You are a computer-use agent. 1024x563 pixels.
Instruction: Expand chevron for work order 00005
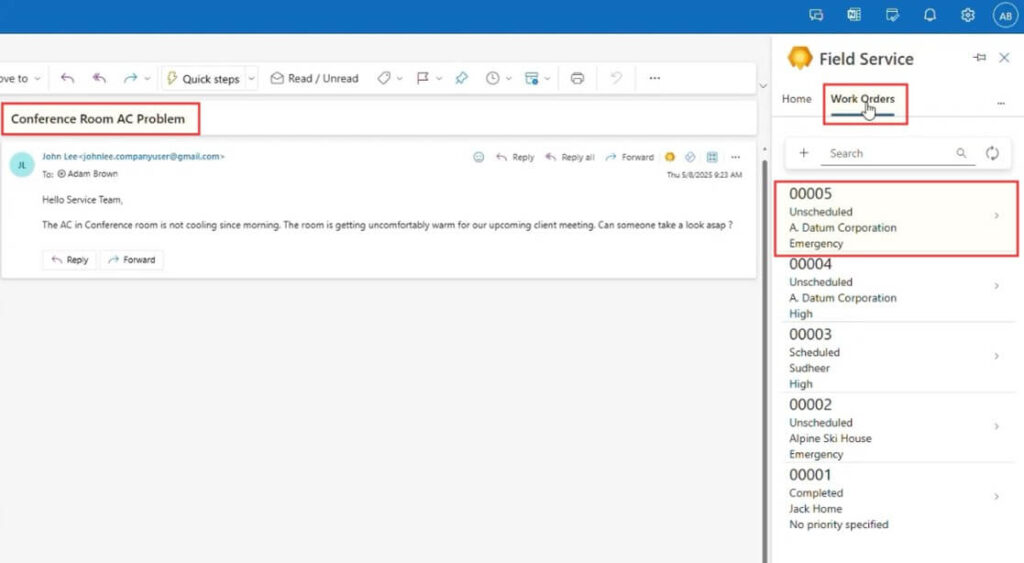tap(997, 216)
